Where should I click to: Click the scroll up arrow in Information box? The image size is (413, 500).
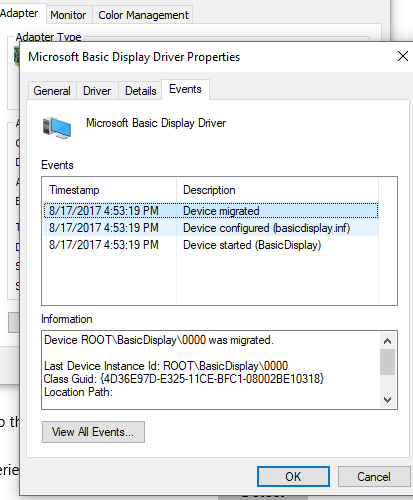pos(387,341)
